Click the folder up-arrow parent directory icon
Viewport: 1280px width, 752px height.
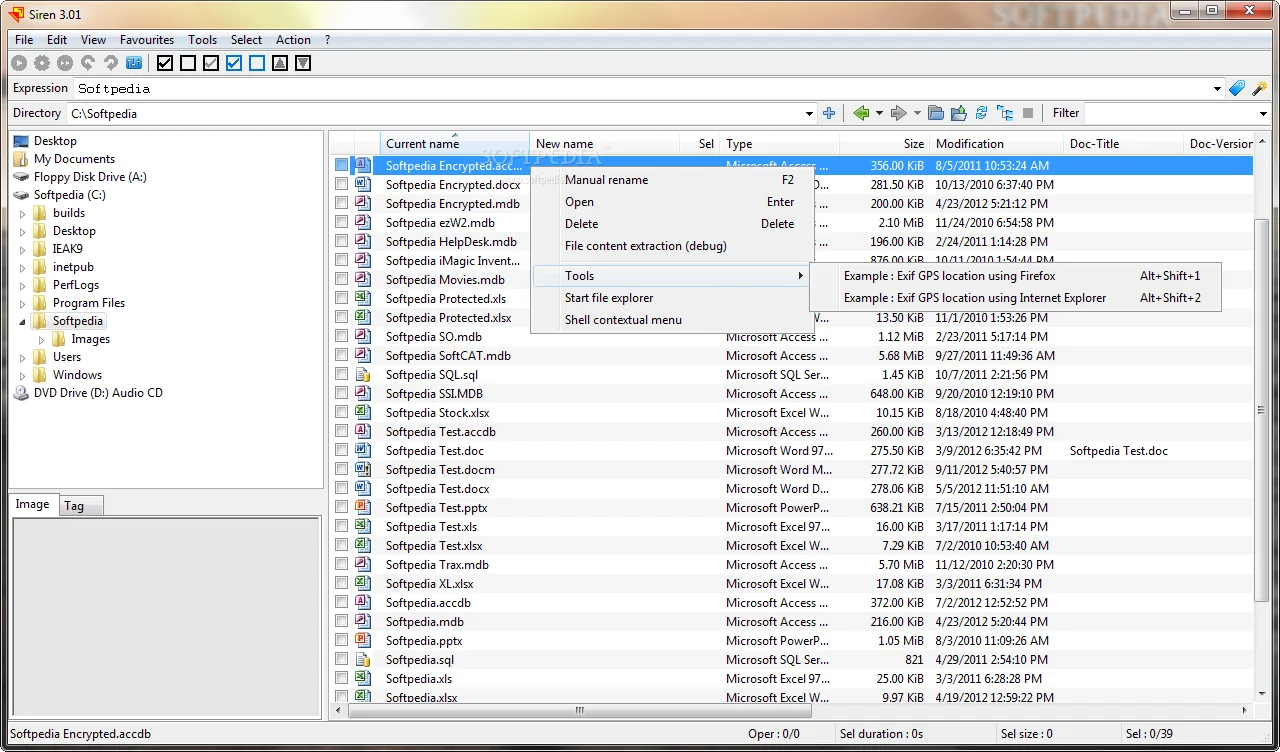(958, 113)
